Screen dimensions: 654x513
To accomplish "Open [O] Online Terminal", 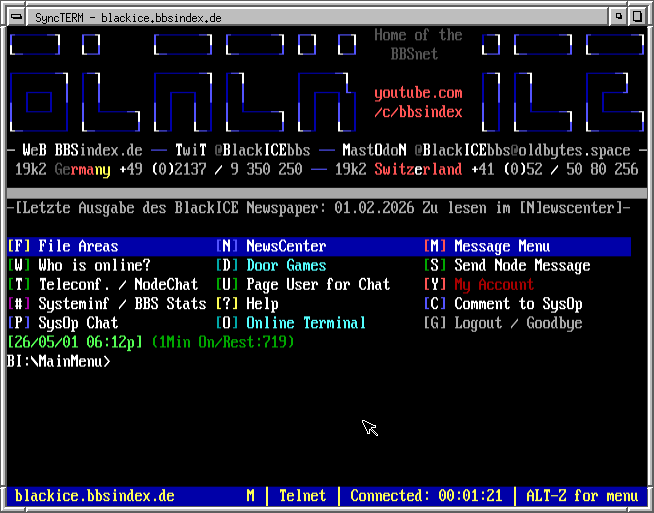I will (x=291, y=323).
